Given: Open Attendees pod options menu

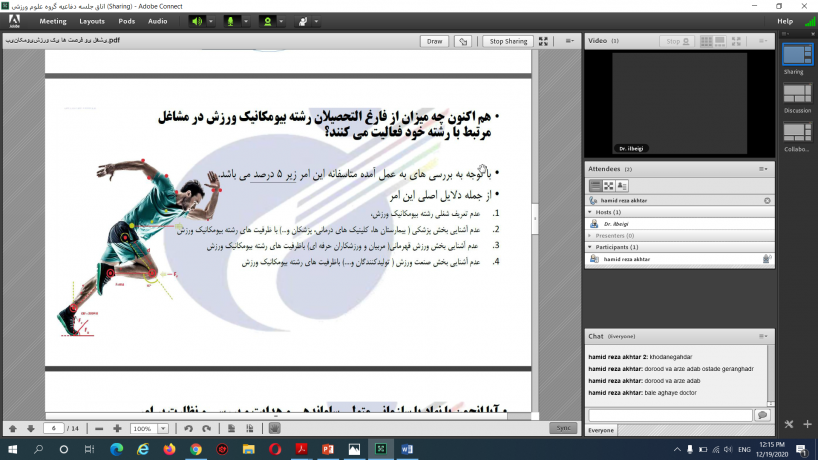Looking at the screenshot, I should click(x=763, y=169).
